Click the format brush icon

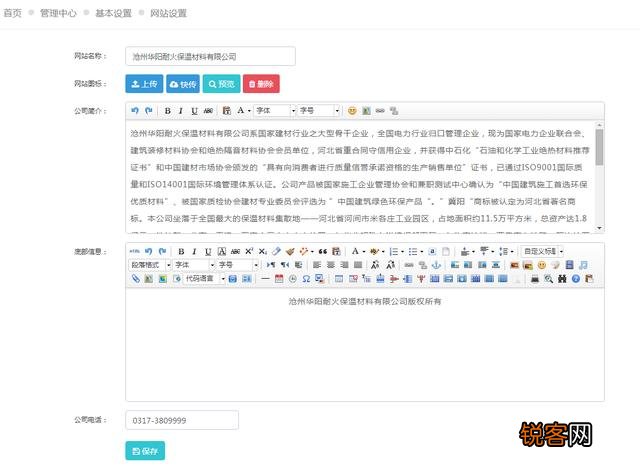click(290, 251)
